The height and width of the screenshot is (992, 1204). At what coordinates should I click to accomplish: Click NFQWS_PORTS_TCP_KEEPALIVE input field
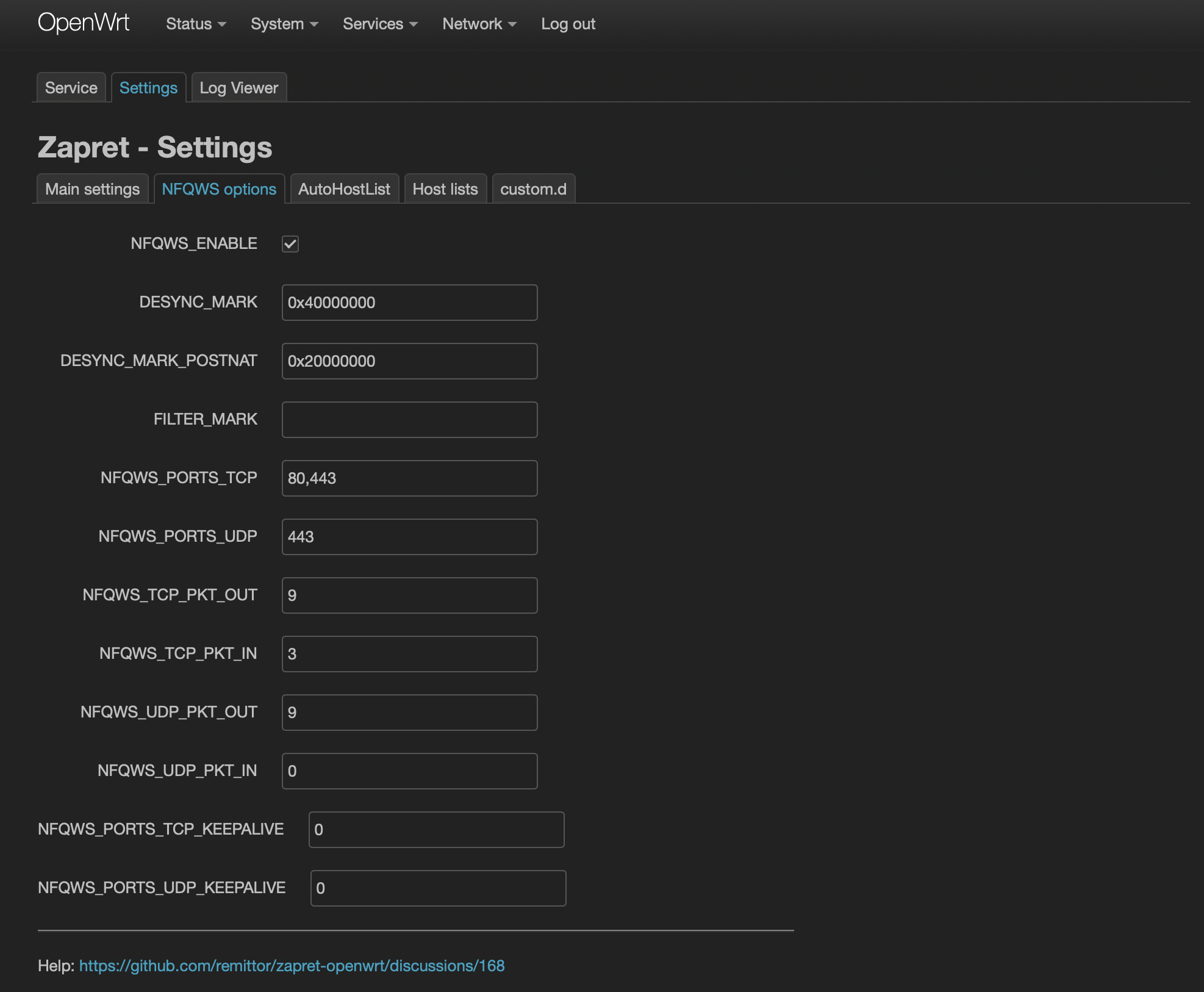tap(437, 830)
